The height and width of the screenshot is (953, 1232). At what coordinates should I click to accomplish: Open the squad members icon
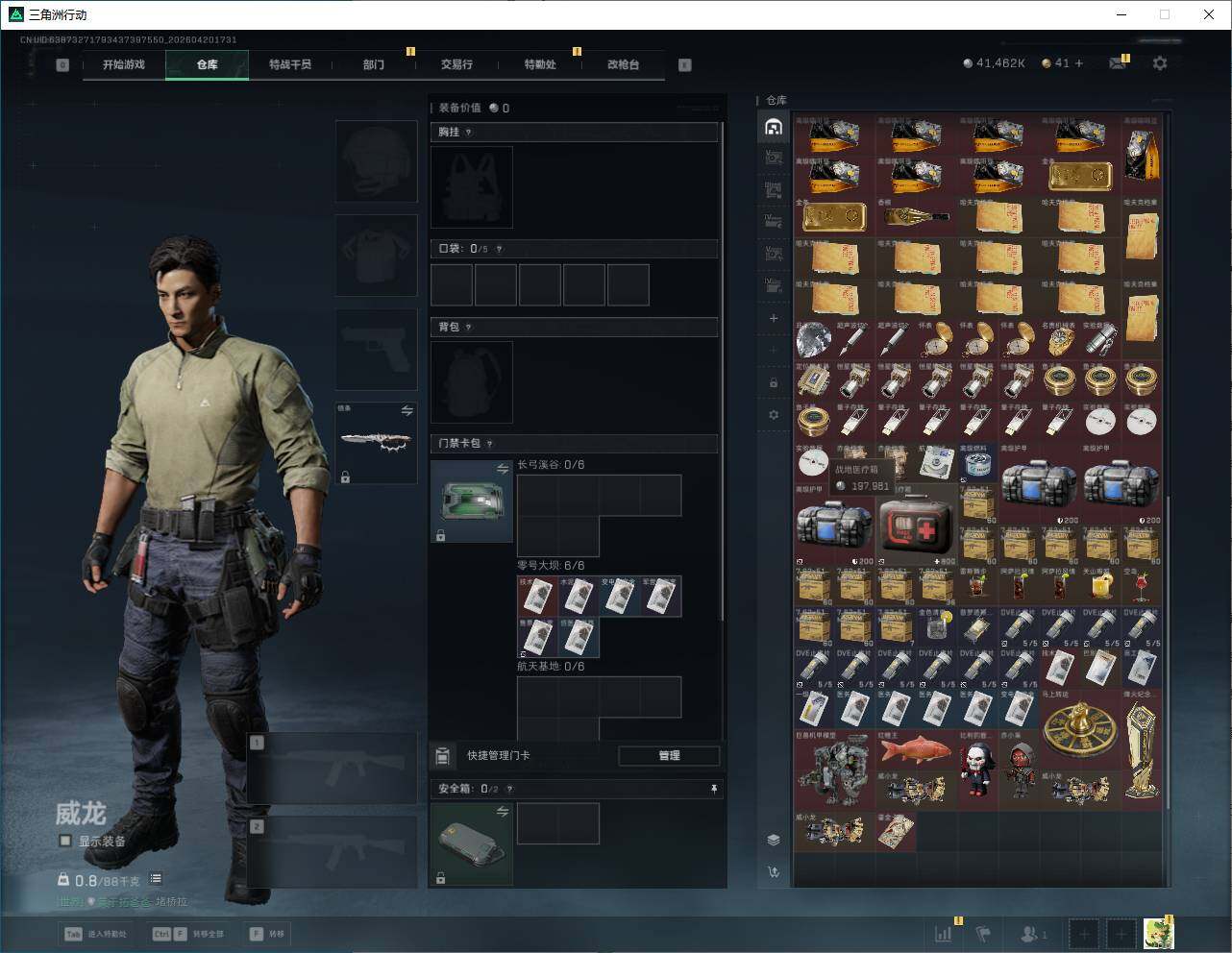tap(1033, 933)
